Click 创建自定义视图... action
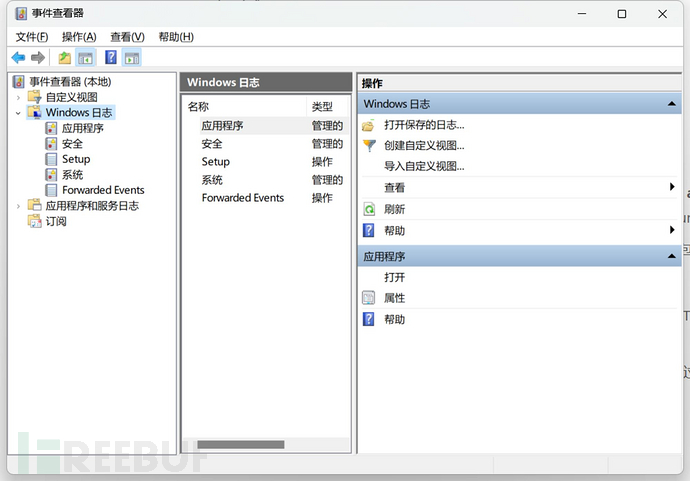 (x=424, y=146)
